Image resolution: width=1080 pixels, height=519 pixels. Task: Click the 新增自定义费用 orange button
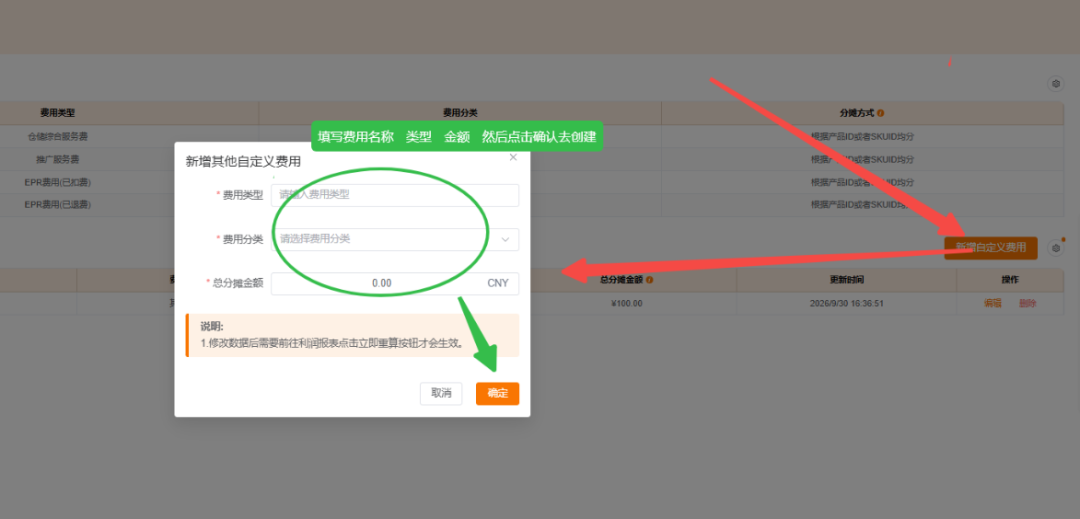click(990, 247)
